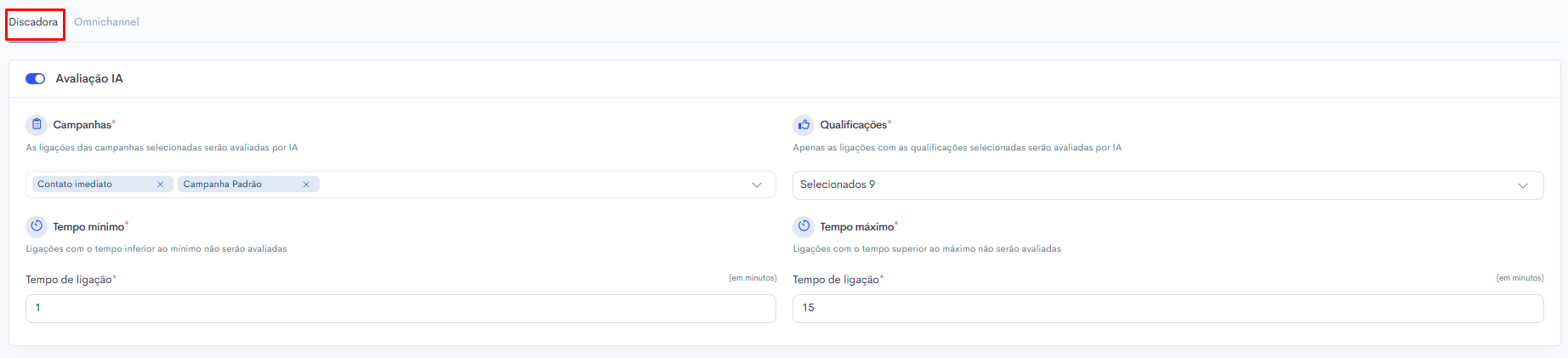Screen dimensions: 1568x358
Task: Click empty area in Campanhas select box
Action: 531,185
